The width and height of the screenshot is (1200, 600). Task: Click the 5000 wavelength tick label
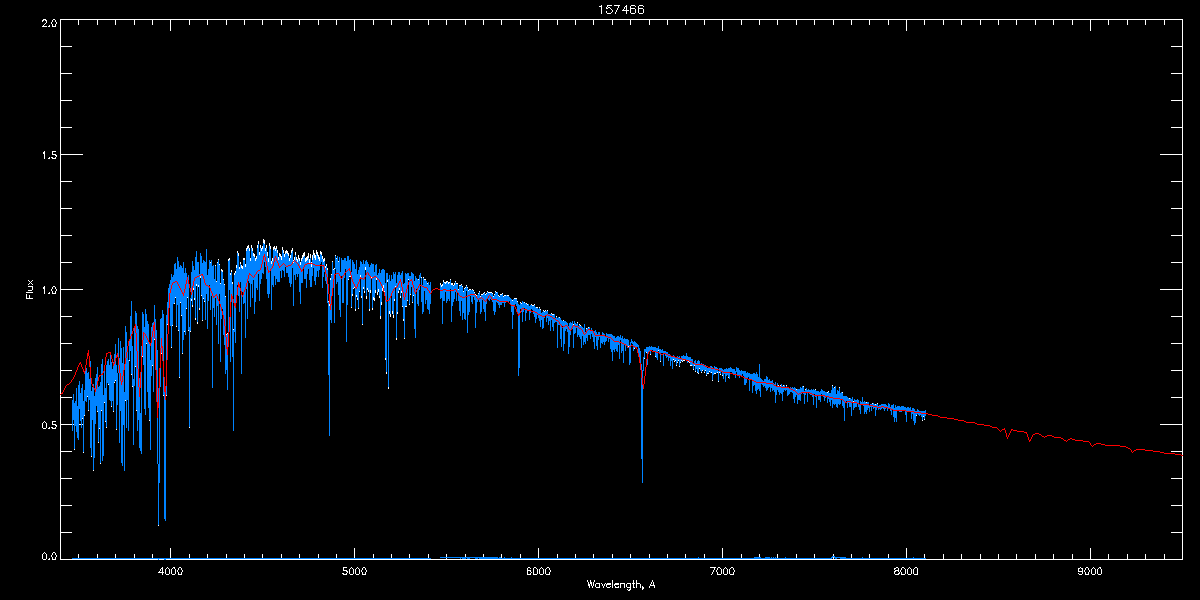[x=354, y=572]
